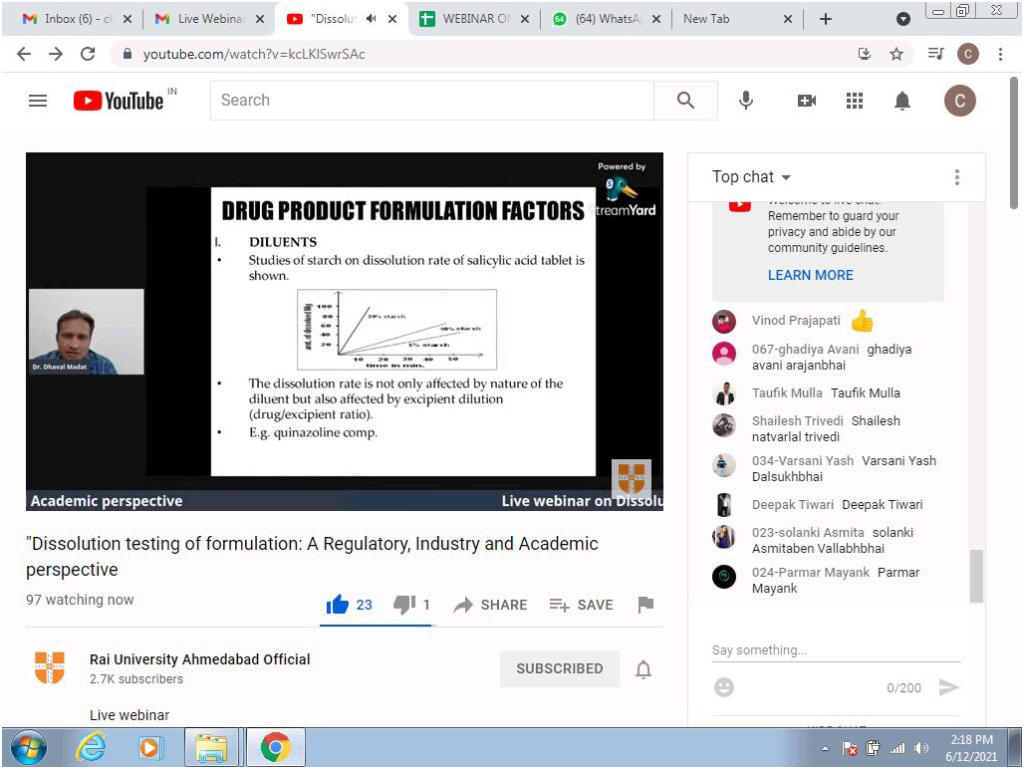This screenshot has height=769, width=1024.
Task: Expand the Top chat dropdown
Action: point(751,177)
